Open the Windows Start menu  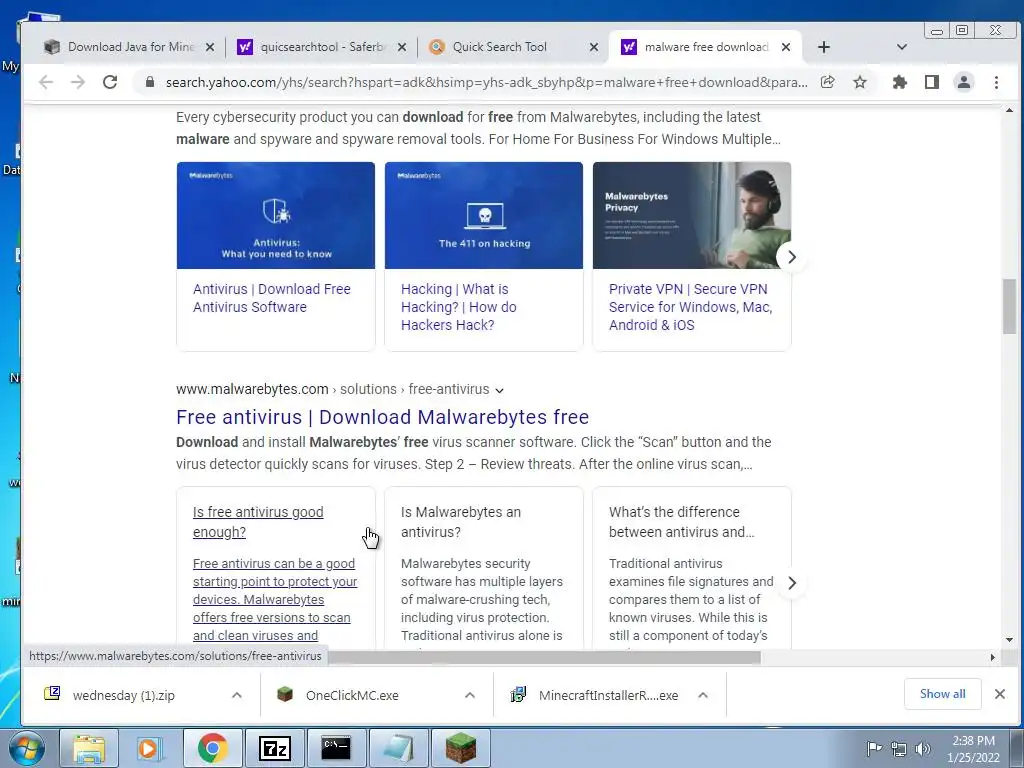click(x=27, y=748)
